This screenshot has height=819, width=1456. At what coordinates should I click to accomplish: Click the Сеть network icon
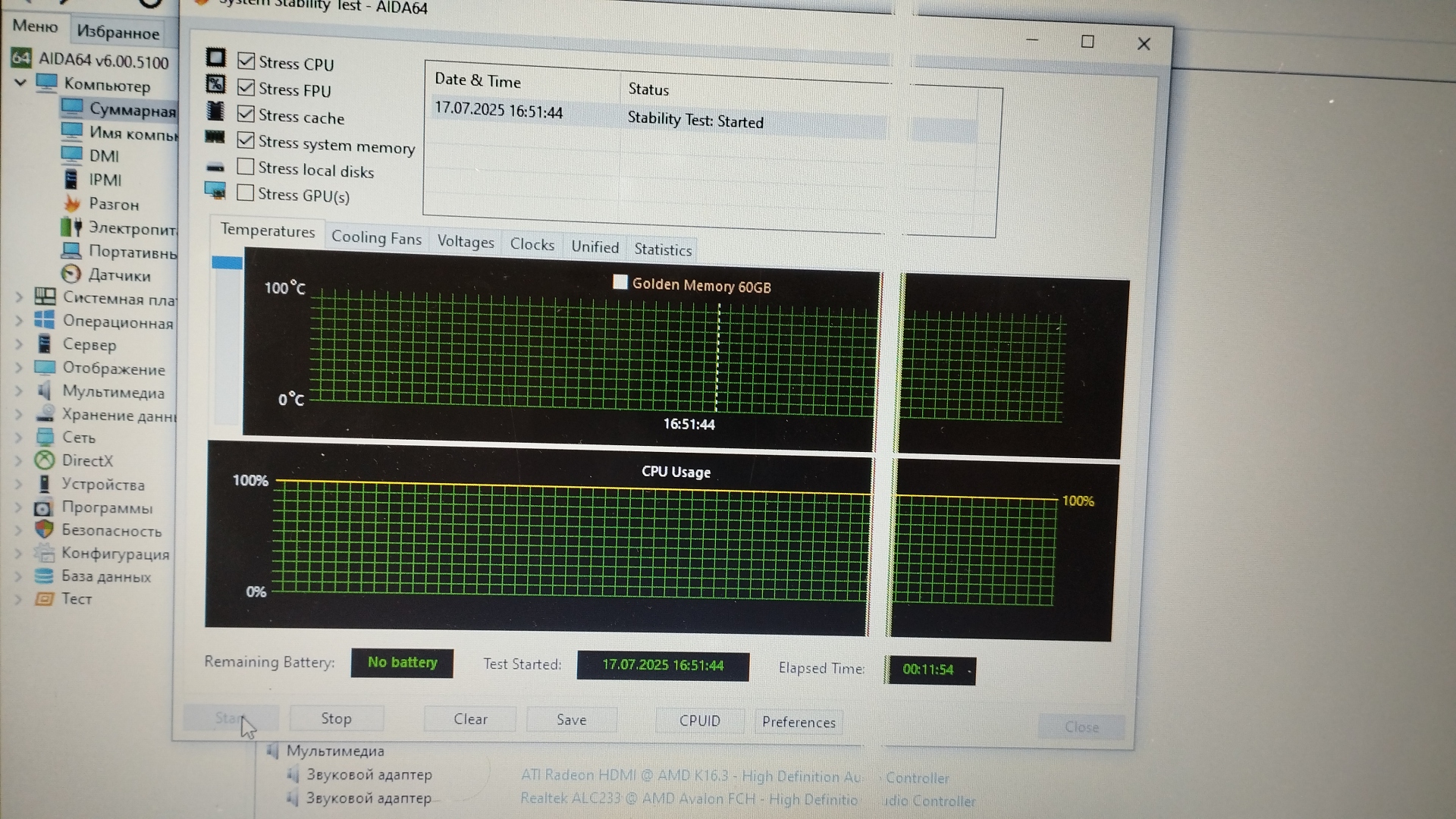(45, 437)
